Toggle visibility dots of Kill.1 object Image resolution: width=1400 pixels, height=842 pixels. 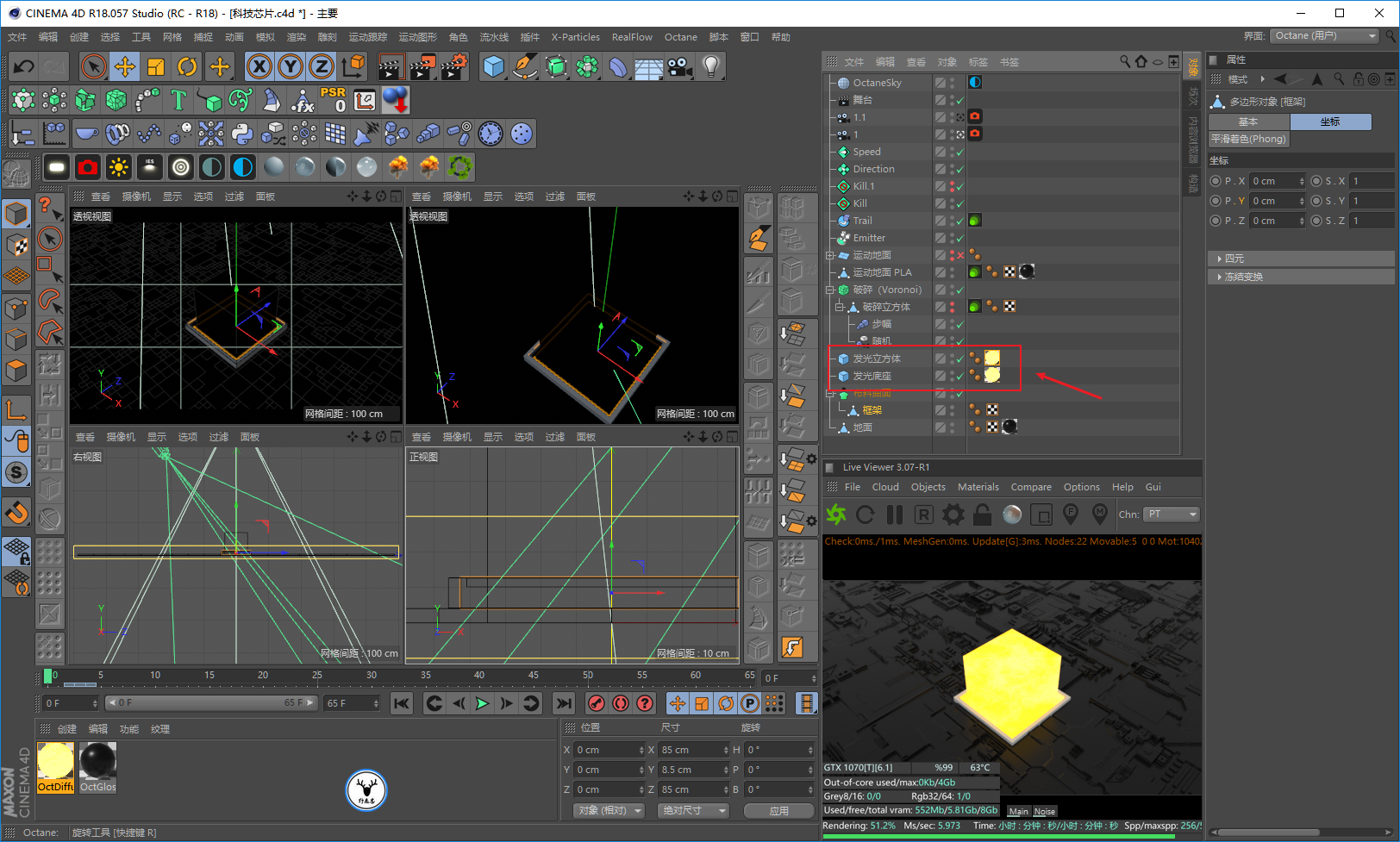[952, 187]
